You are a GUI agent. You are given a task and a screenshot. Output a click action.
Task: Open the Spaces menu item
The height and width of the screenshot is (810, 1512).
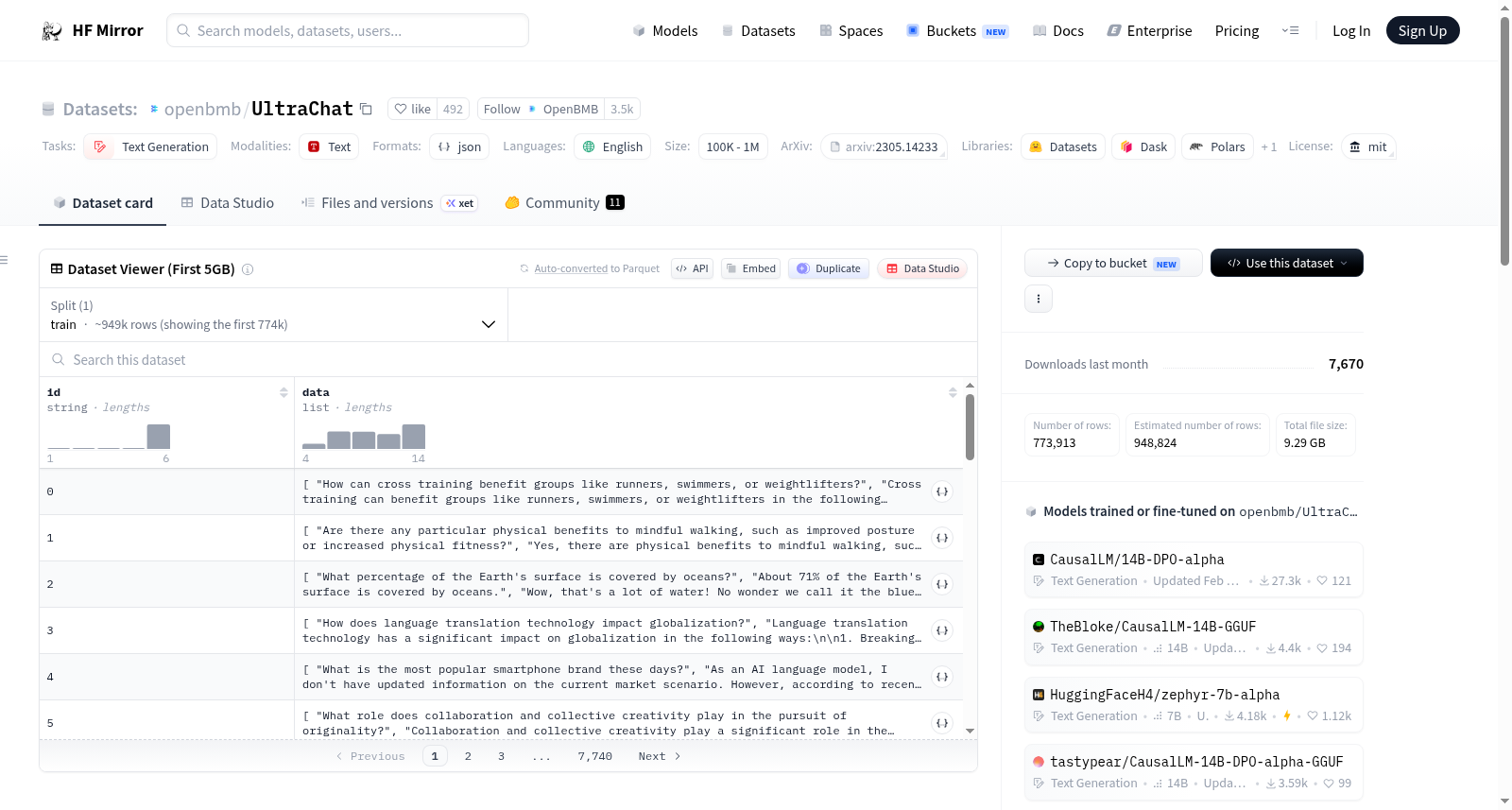(851, 31)
